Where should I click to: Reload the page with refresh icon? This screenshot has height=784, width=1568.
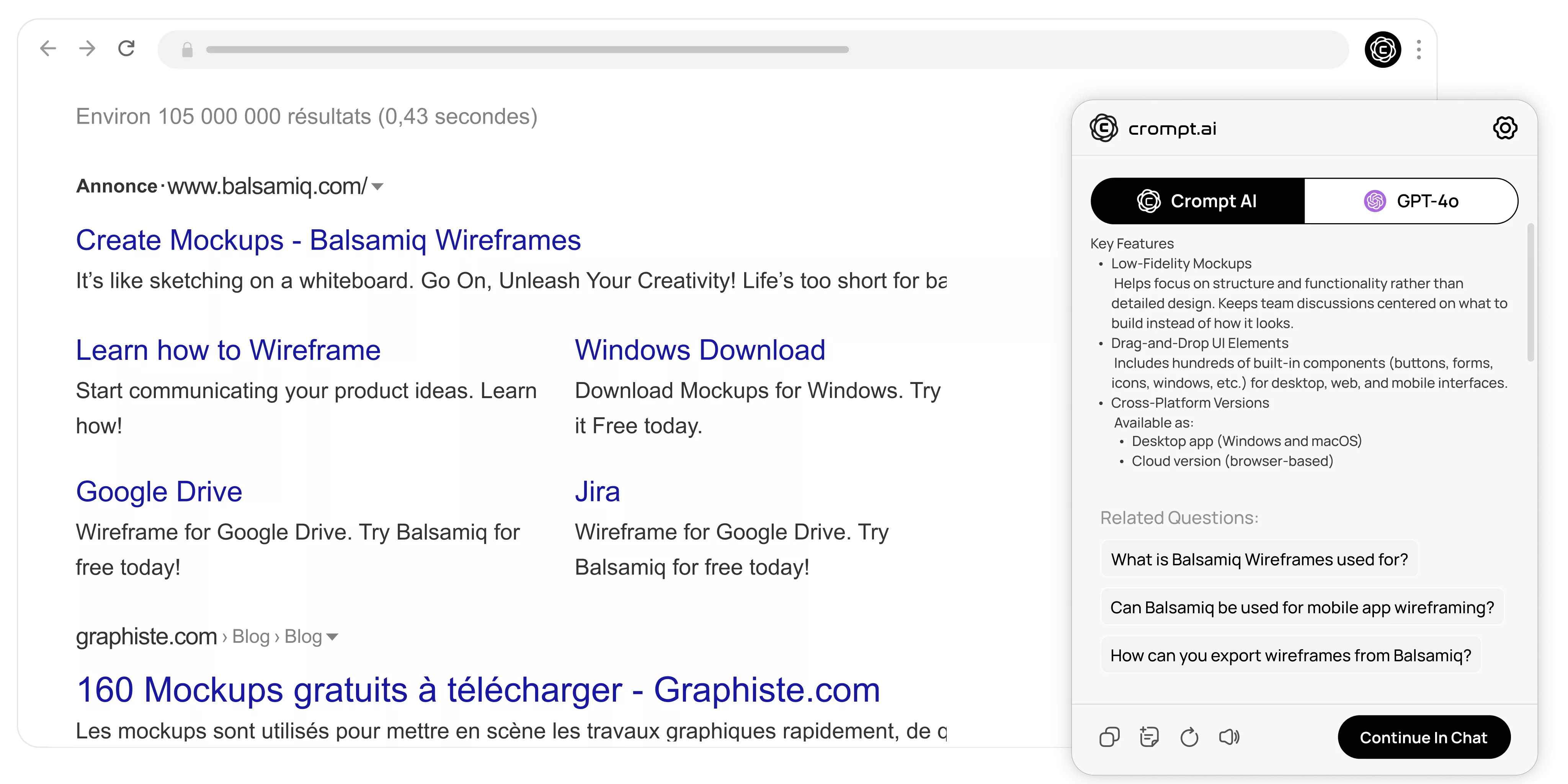[126, 49]
